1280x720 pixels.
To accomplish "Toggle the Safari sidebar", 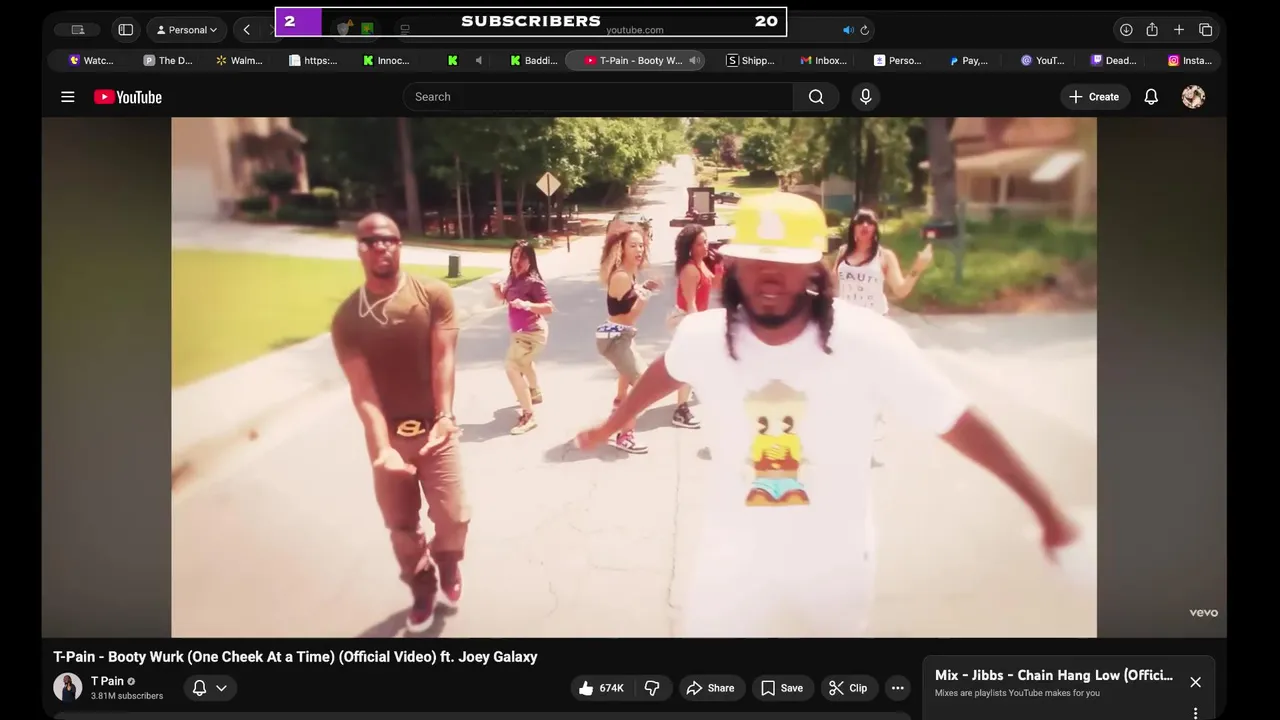I will [126, 30].
